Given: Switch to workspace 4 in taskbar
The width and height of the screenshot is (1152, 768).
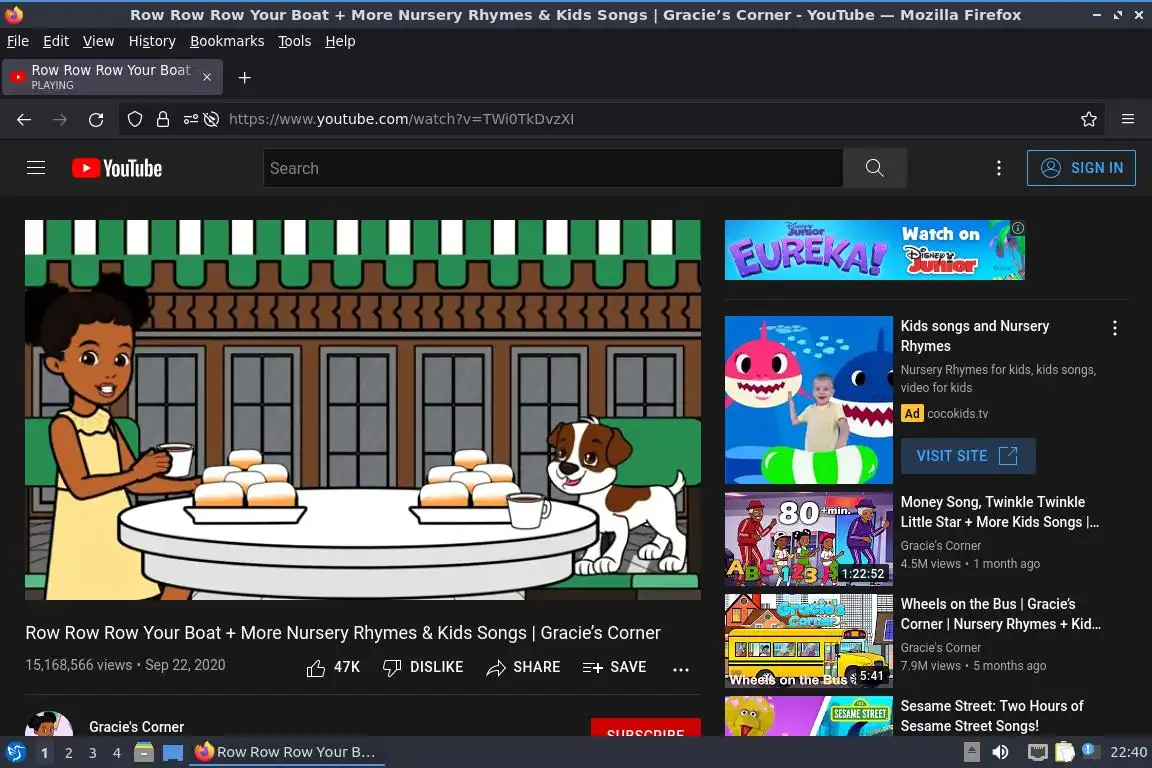Looking at the screenshot, I should 117,753.
